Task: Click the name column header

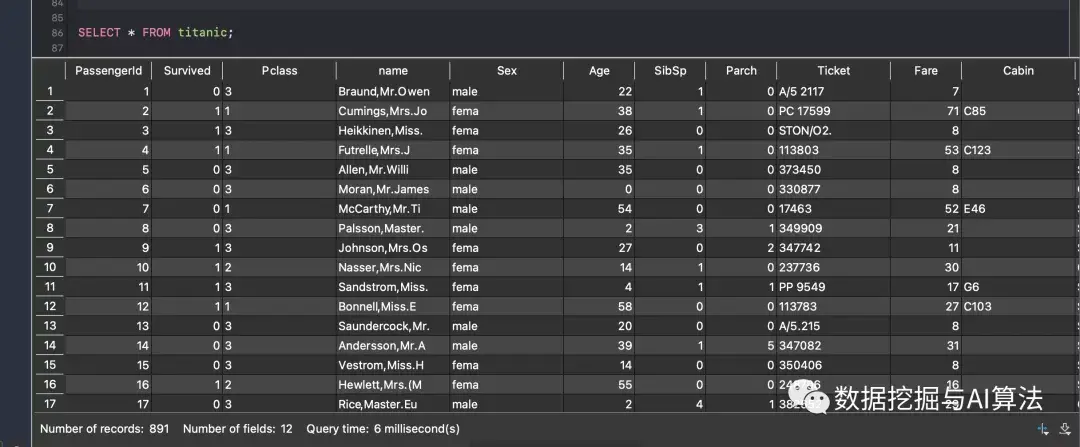Action: [393, 71]
